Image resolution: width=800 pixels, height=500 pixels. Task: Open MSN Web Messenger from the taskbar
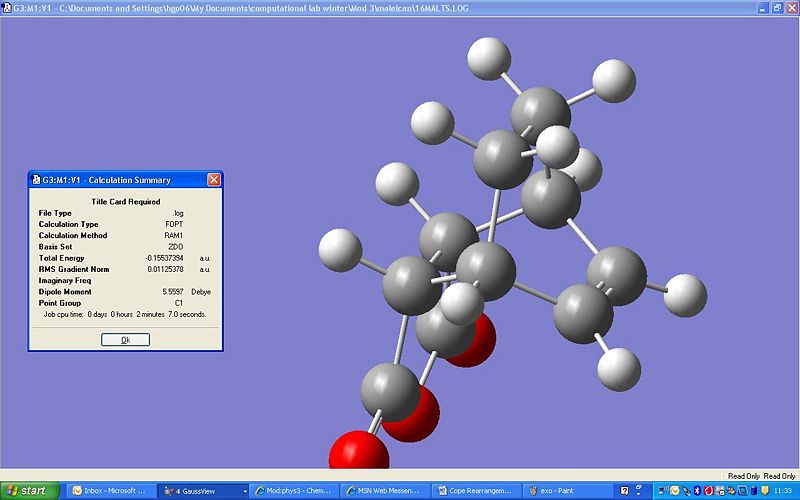(384, 491)
